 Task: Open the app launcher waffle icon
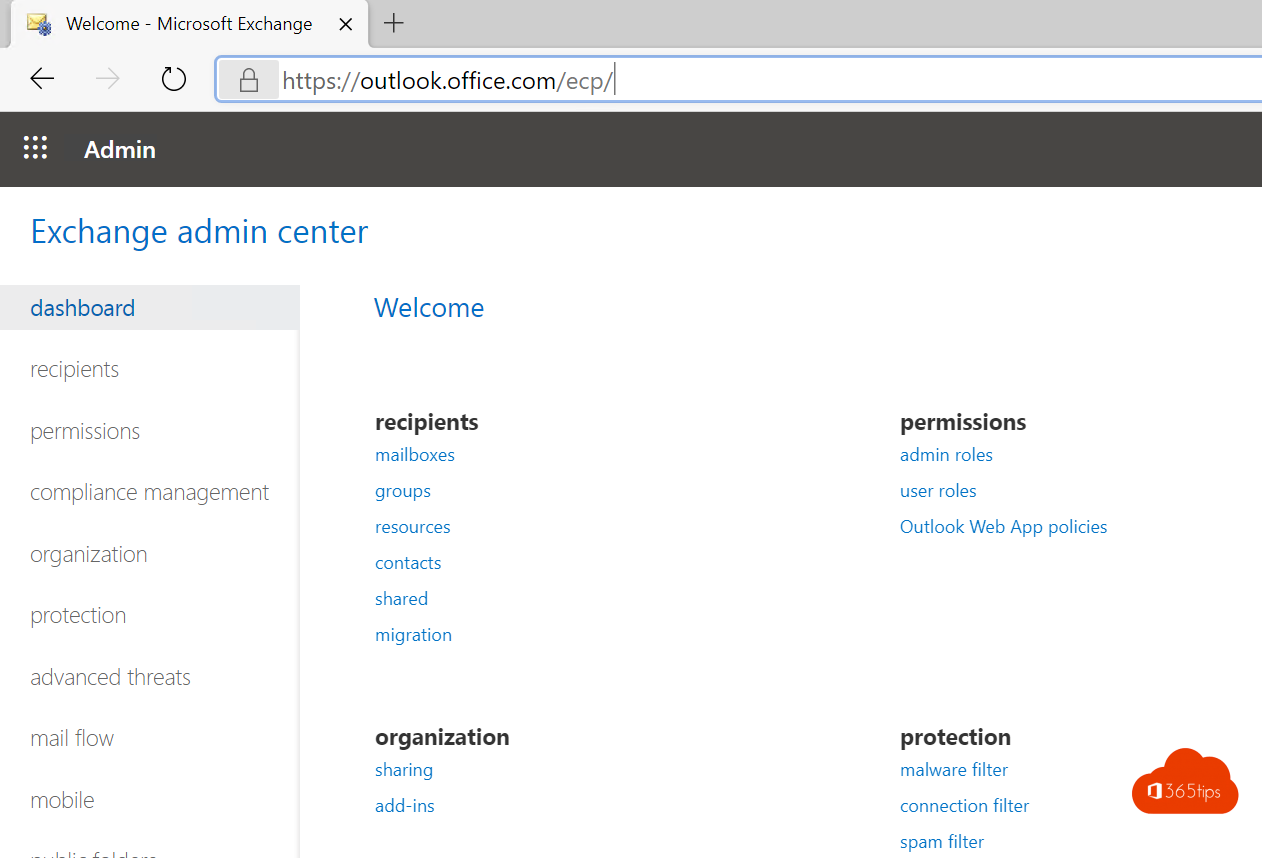(x=35, y=149)
